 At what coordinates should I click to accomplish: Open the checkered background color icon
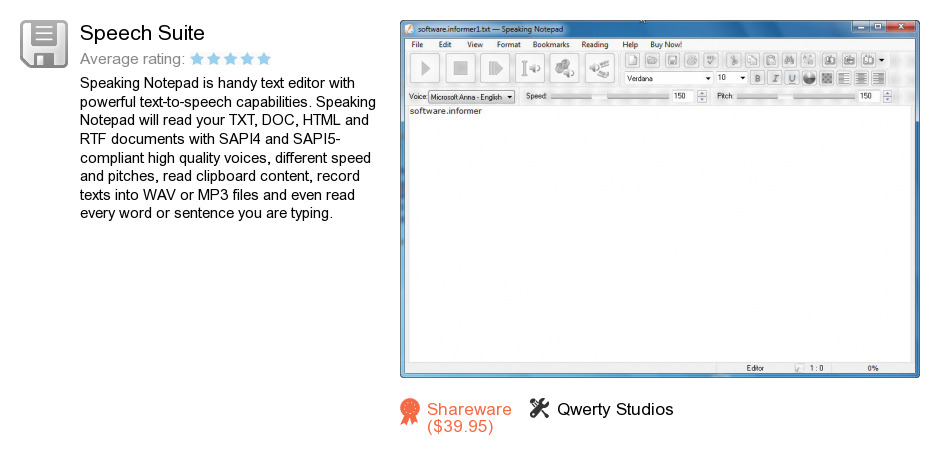coord(827,78)
